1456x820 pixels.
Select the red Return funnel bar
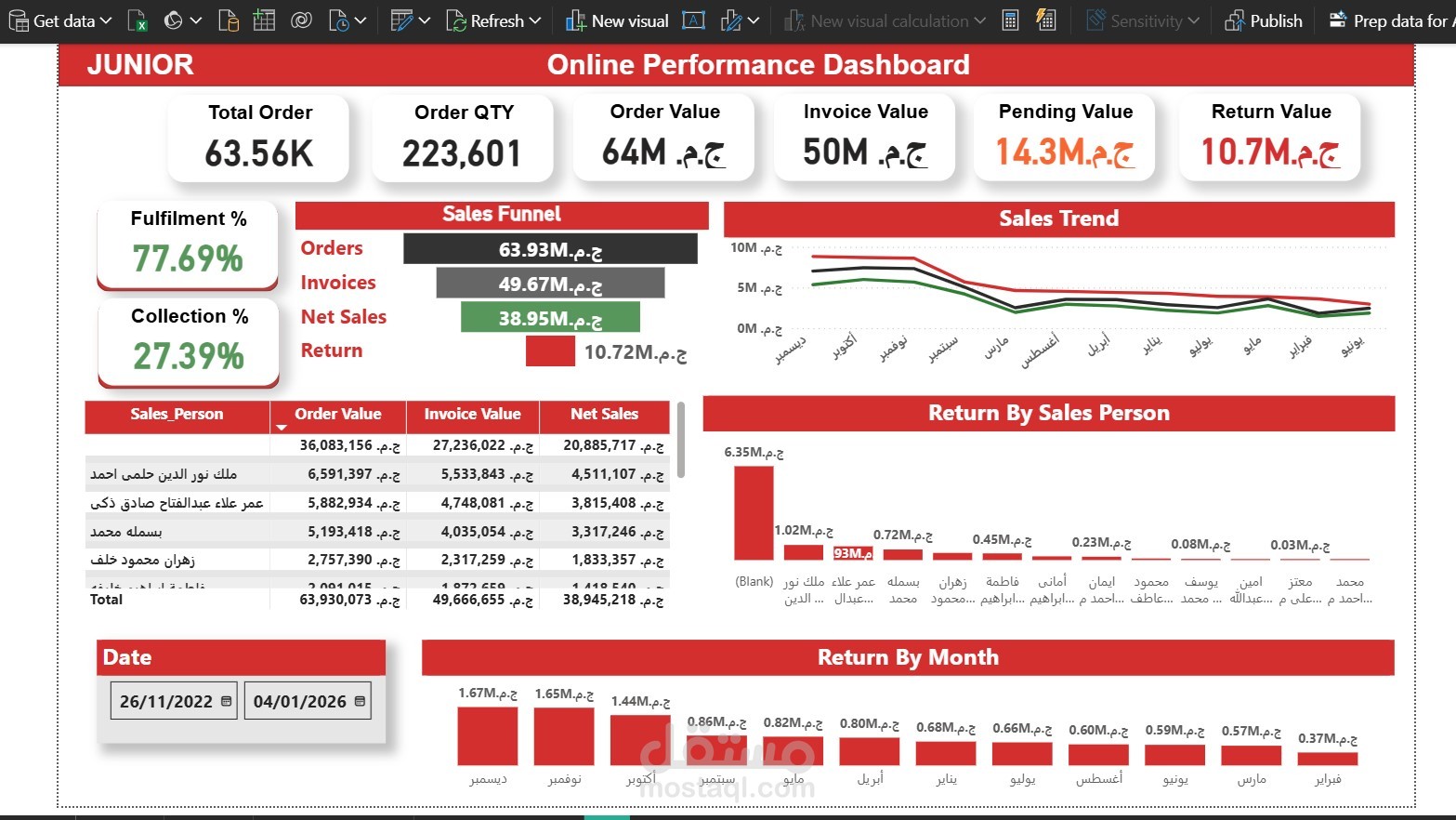tap(550, 351)
